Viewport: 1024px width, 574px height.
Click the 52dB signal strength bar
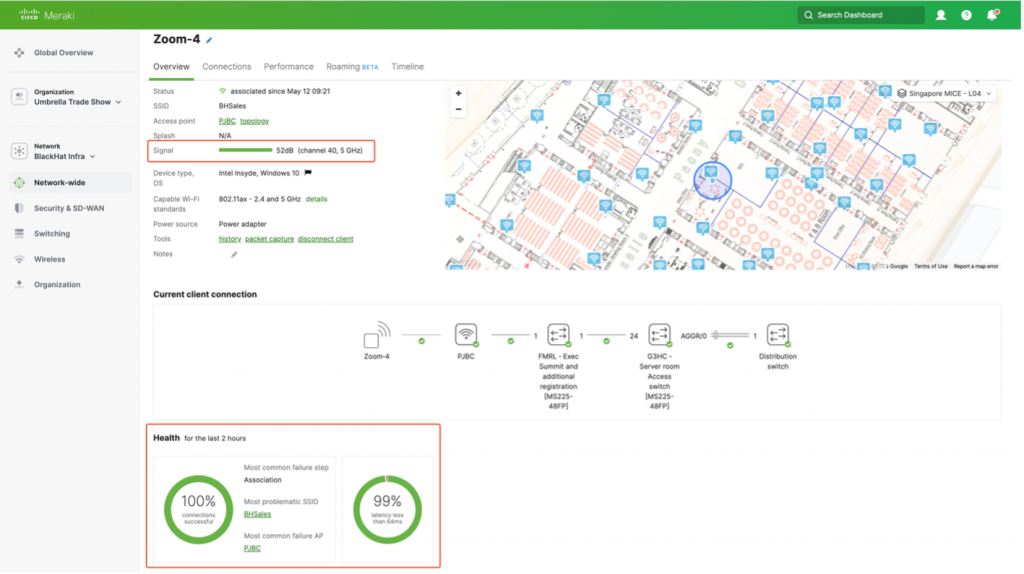[245, 151]
